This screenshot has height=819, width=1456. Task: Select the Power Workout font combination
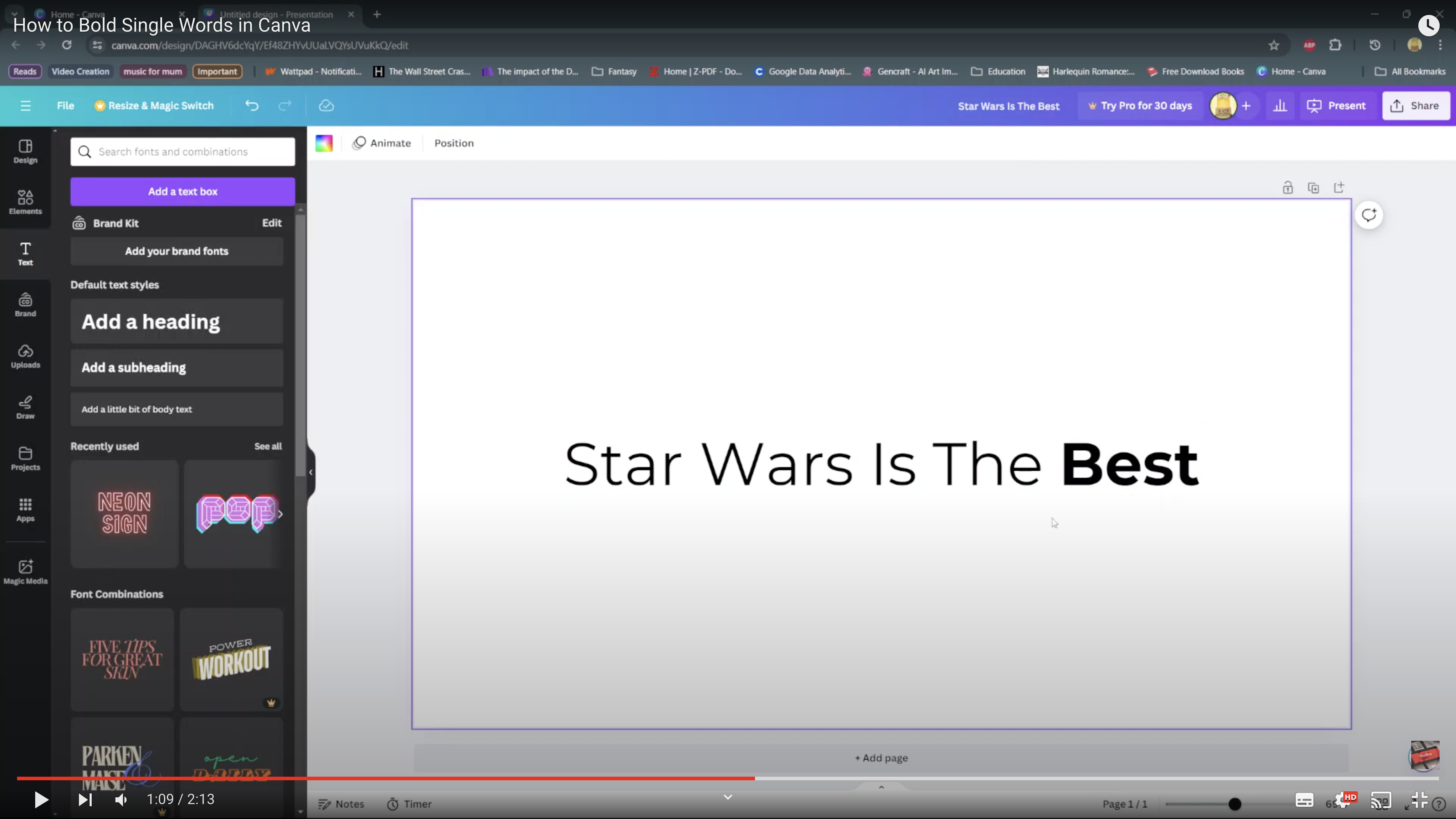coord(231,659)
